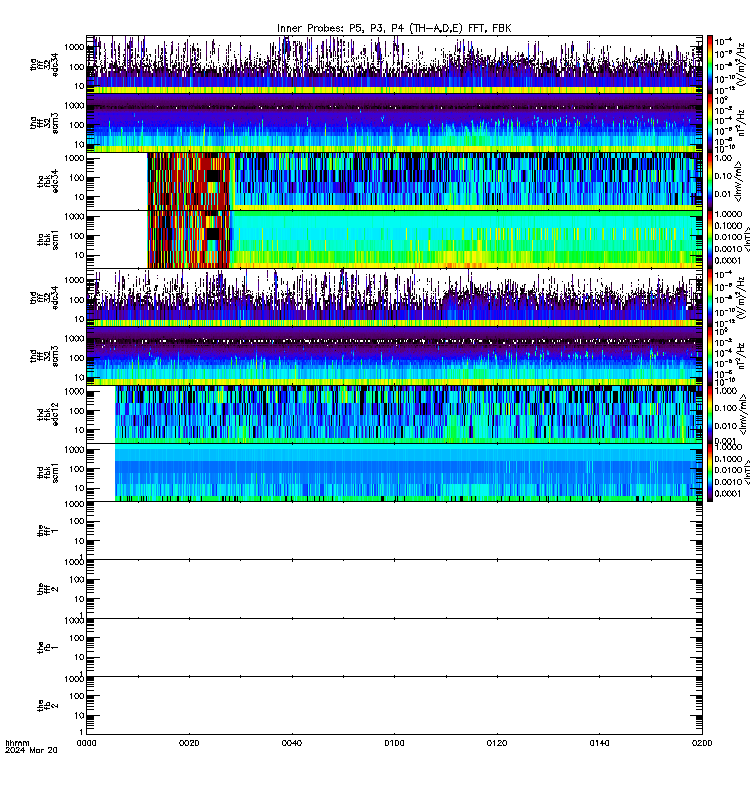Image resolution: width=750 pixels, height=800 pixels.
Task: Click inside the thd fff scm3 spectrogram
Action: coord(394,356)
